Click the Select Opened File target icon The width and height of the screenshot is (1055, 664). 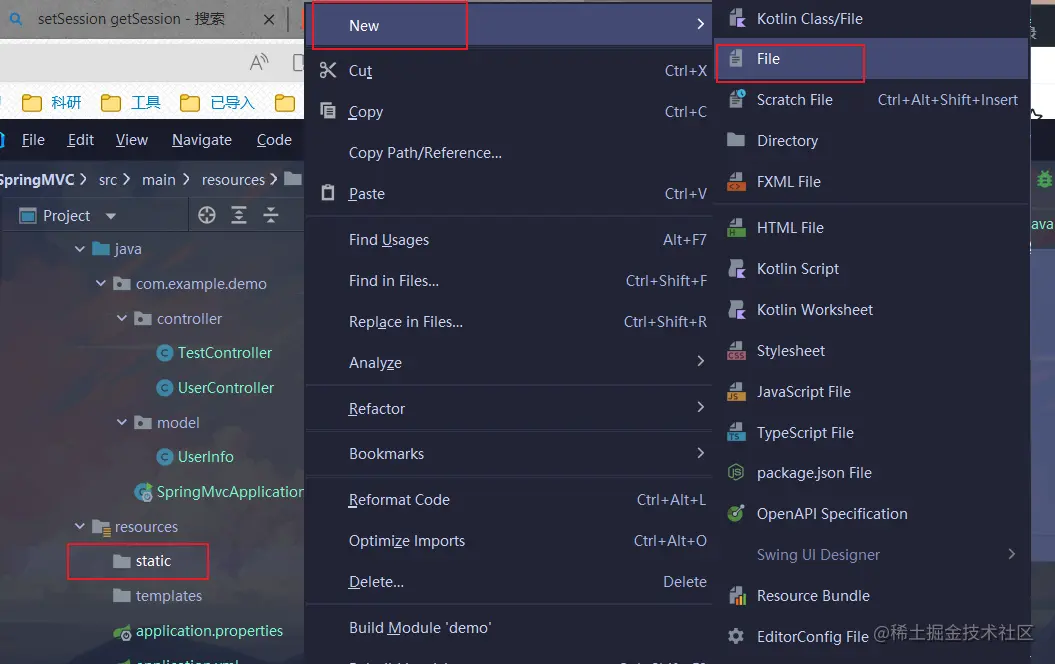tap(207, 215)
